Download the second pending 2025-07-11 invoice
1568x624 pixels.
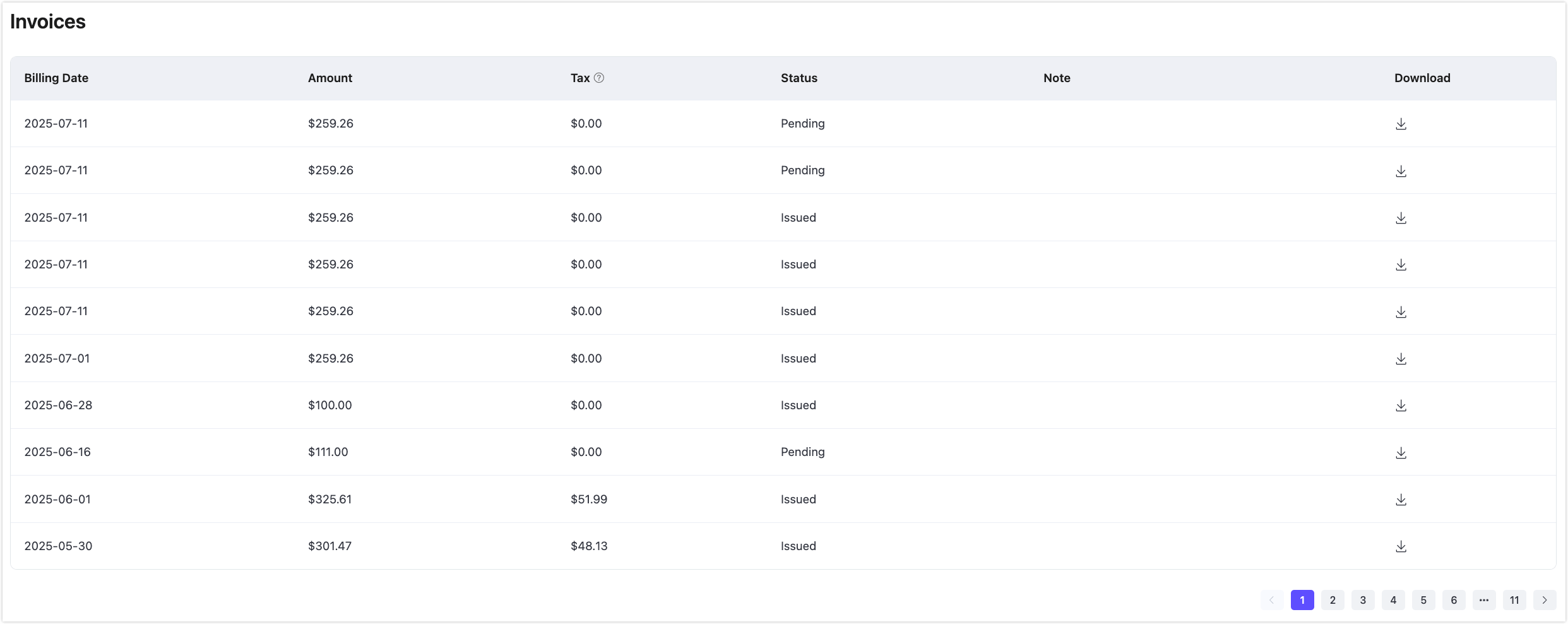1401,171
